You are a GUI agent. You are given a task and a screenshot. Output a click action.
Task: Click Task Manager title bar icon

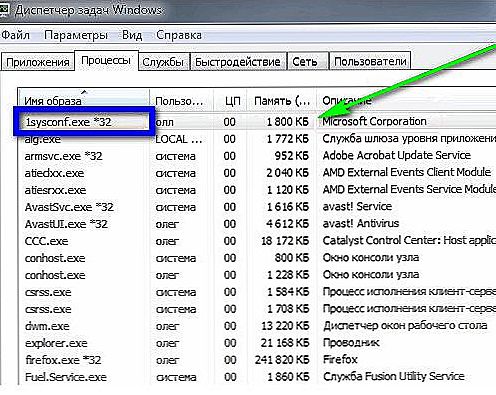tap(4, 10)
